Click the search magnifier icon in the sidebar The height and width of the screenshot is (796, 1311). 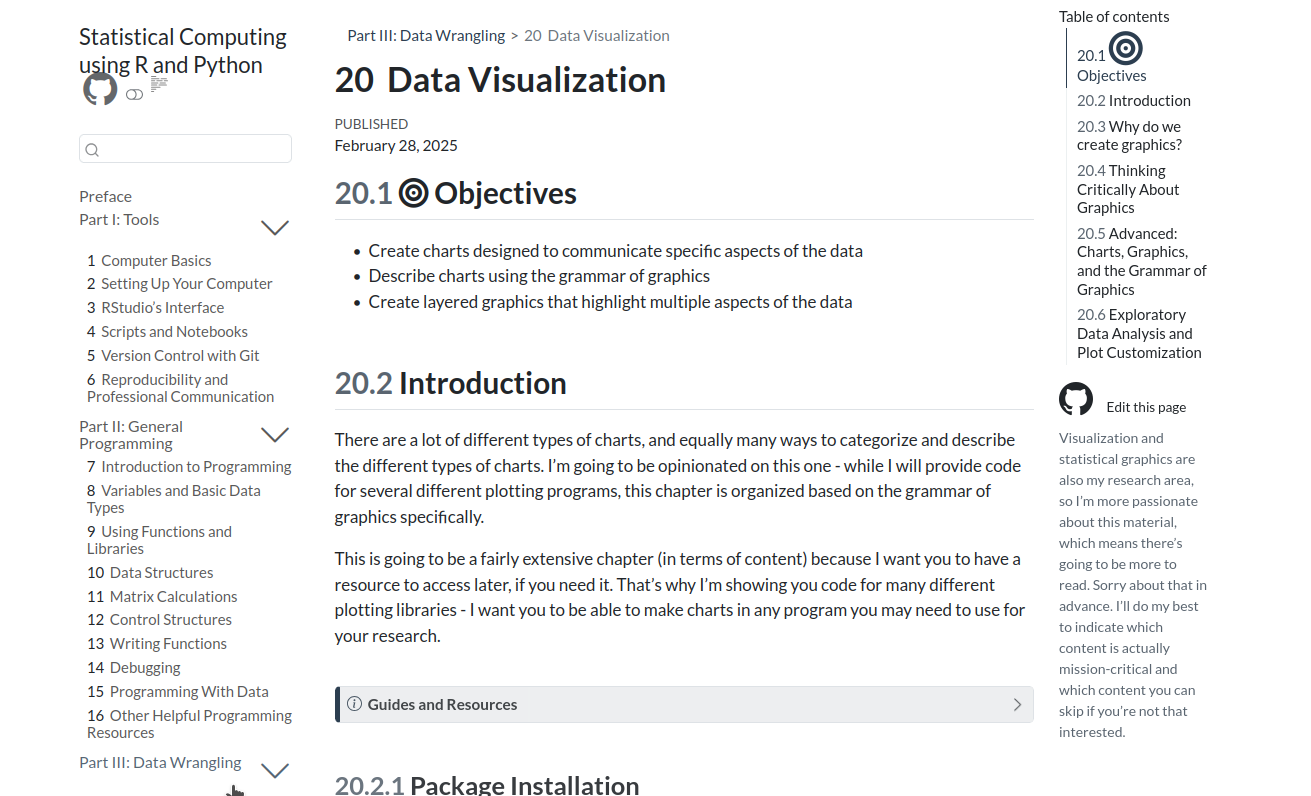[x=92, y=149]
